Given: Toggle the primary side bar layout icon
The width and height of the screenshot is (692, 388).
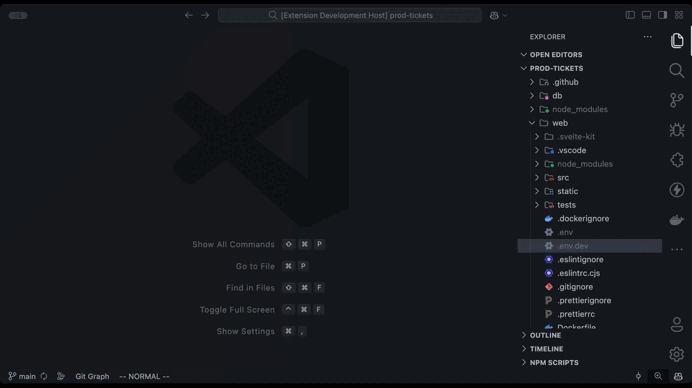Looking at the screenshot, I should click(x=630, y=15).
